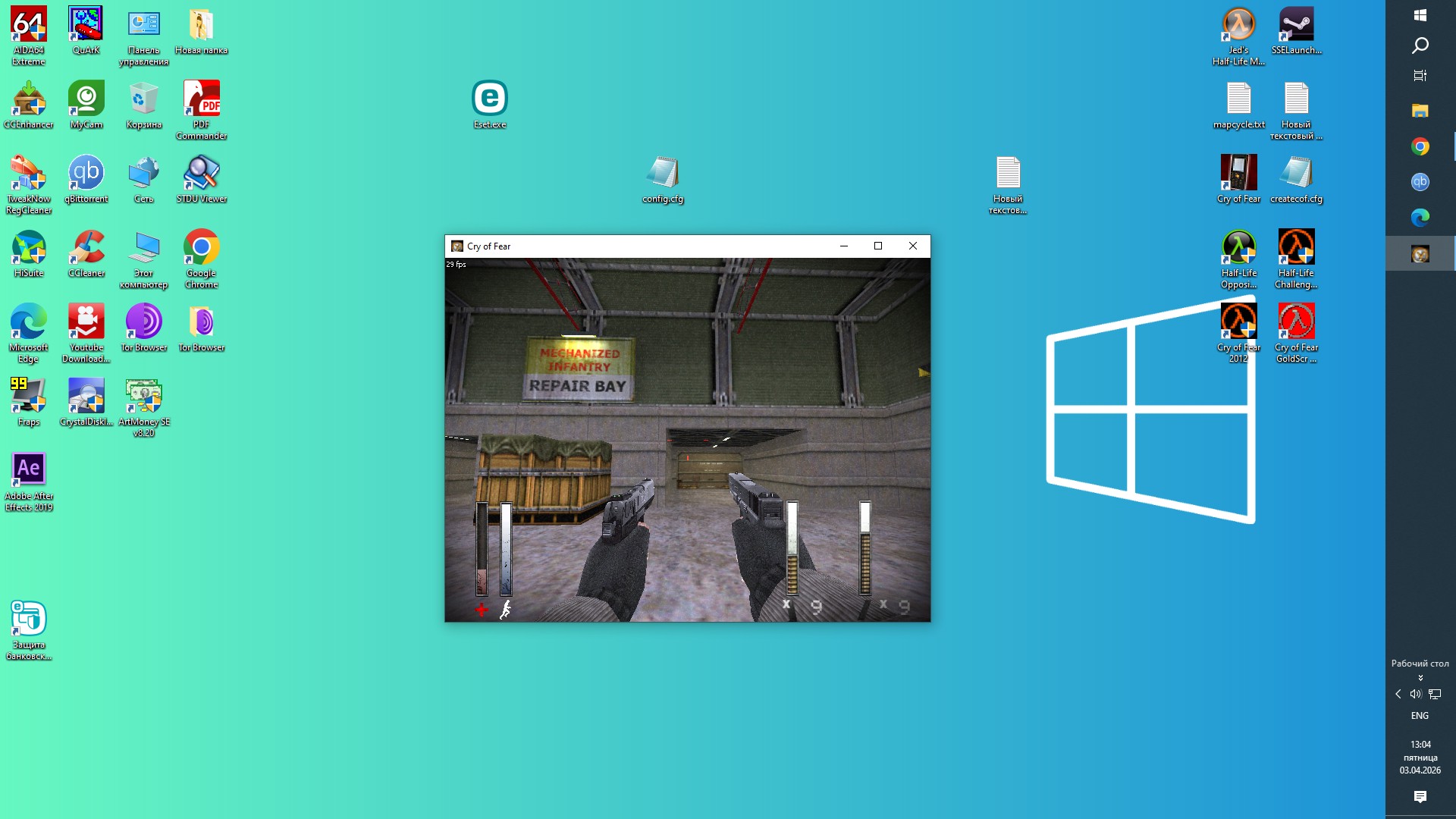Viewport: 1456px width, 819px height.
Task: Click the CCleaner desktop icon
Action: (86, 248)
